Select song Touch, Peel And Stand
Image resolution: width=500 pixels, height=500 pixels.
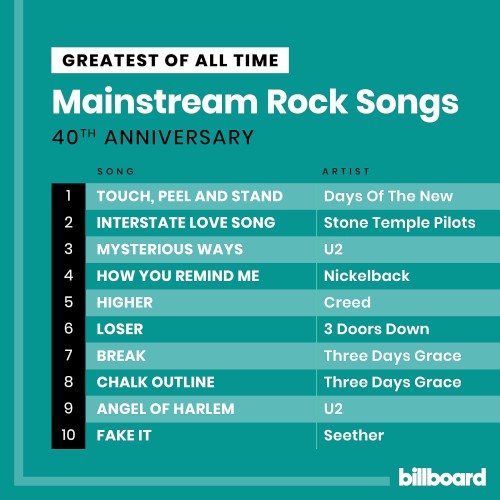(190, 196)
